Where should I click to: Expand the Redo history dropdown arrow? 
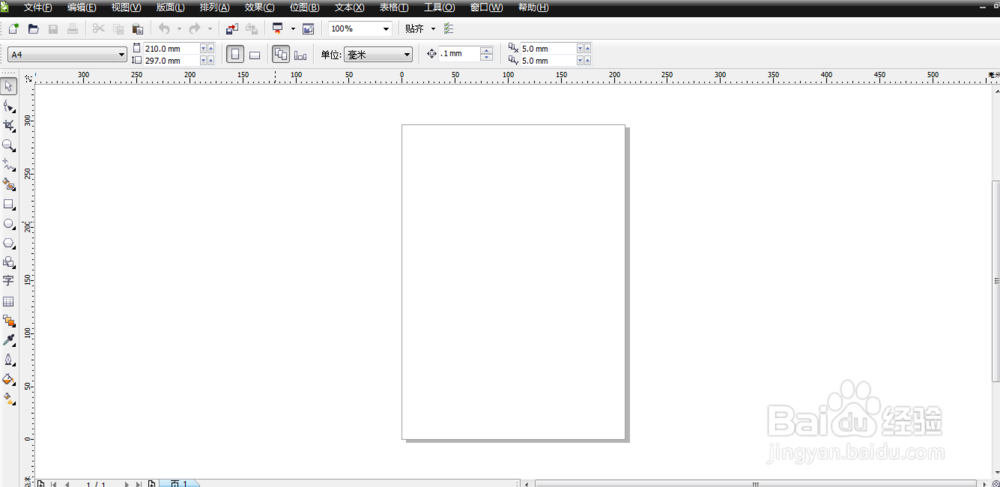click(210, 29)
